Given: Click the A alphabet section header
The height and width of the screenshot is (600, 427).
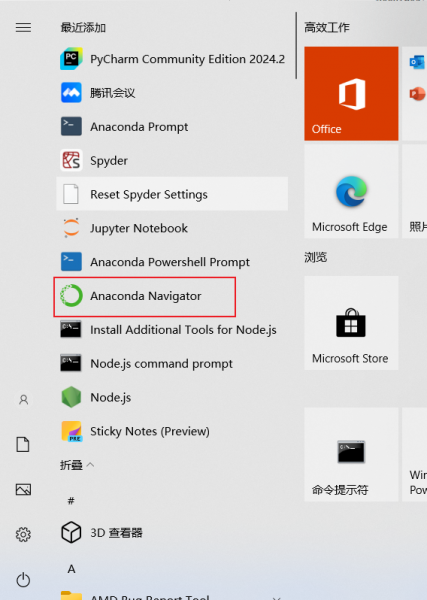Looking at the screenshot, I should point(72,569).
